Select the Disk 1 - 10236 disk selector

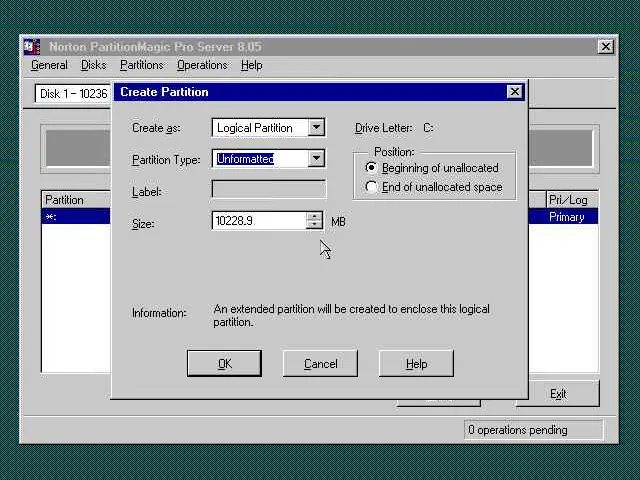point(73,94)
